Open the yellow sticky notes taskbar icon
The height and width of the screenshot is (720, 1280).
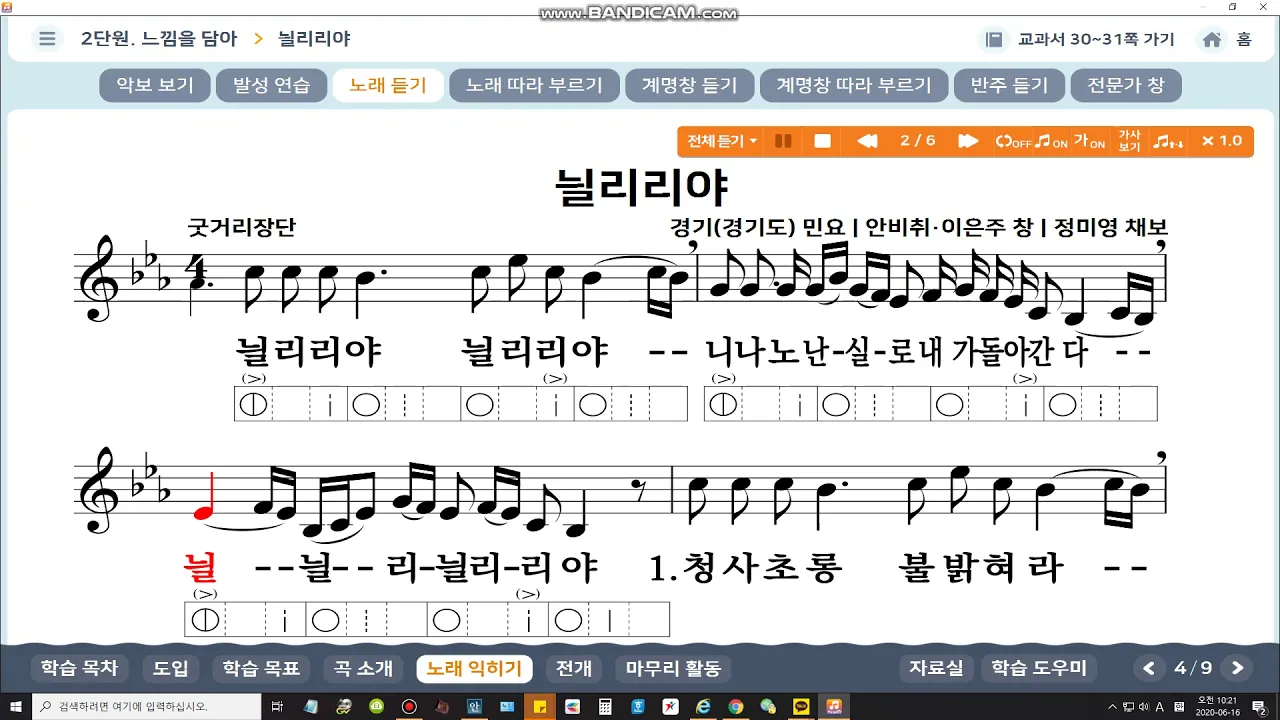point(540,706)
